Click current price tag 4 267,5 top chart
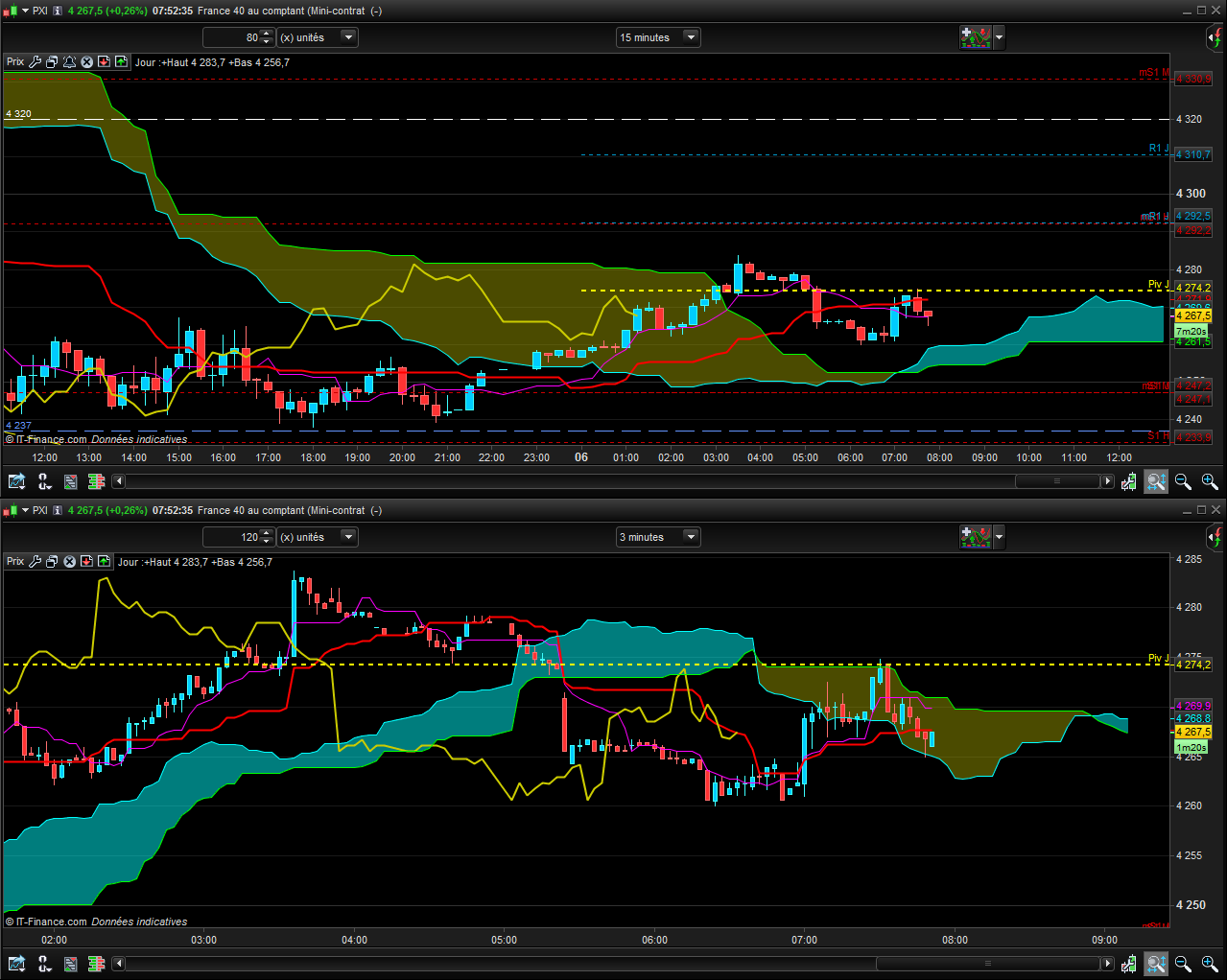1227x980 pixels. tap(1193, 315)
